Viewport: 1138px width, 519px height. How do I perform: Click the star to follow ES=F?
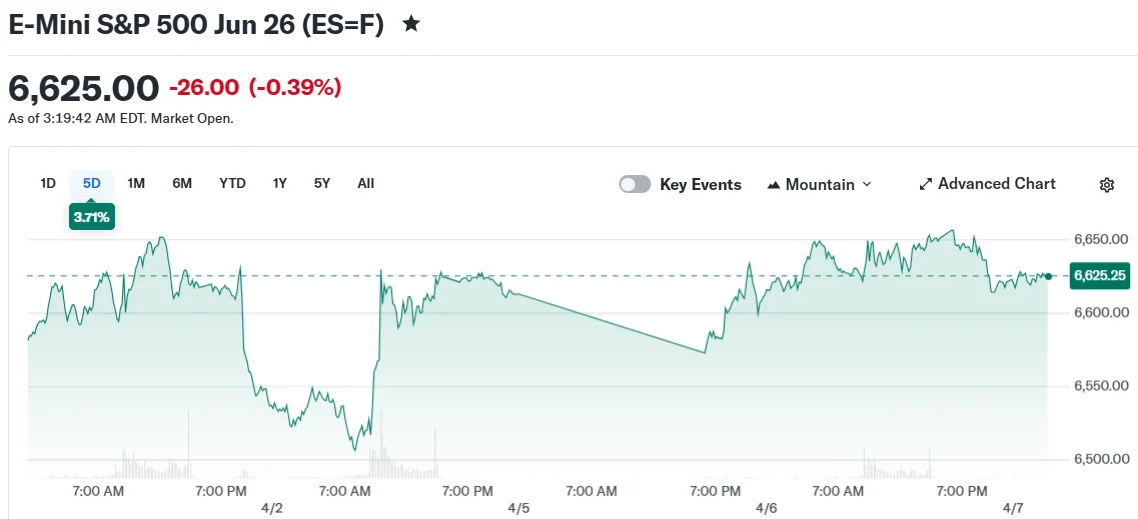(411, 24)
